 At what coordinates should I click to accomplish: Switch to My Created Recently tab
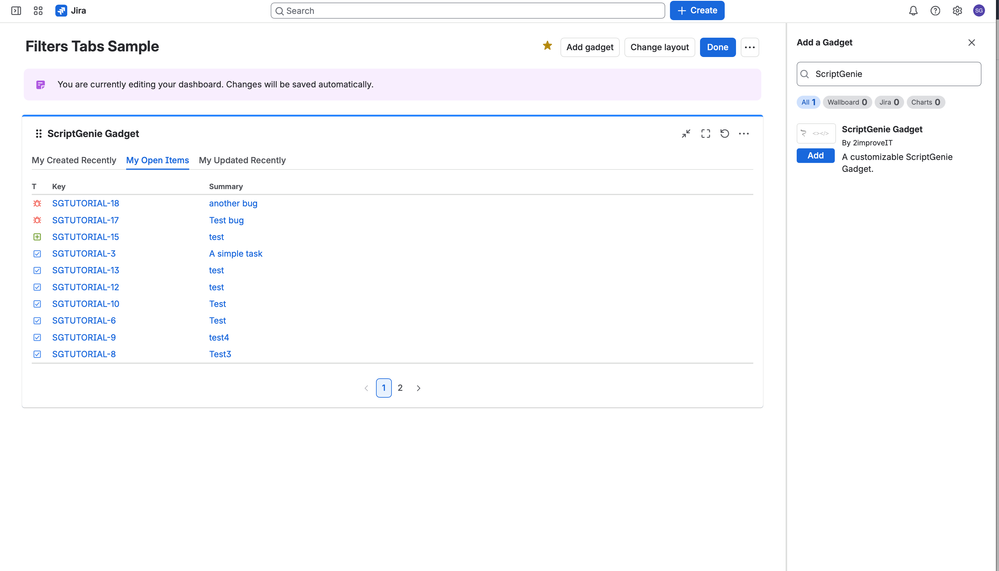point(74,160)
